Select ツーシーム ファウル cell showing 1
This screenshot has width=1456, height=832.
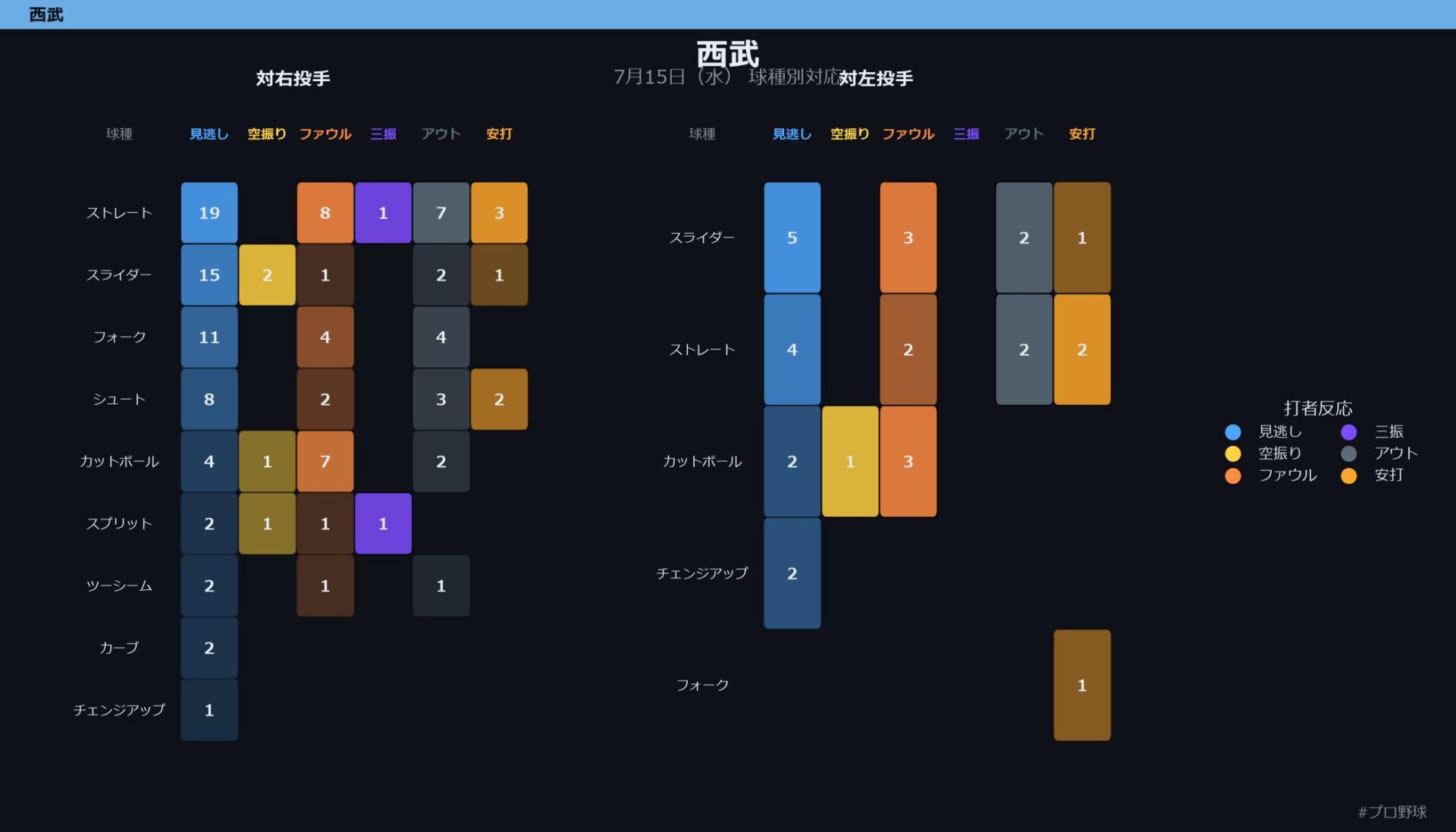[x=325, y=586]
